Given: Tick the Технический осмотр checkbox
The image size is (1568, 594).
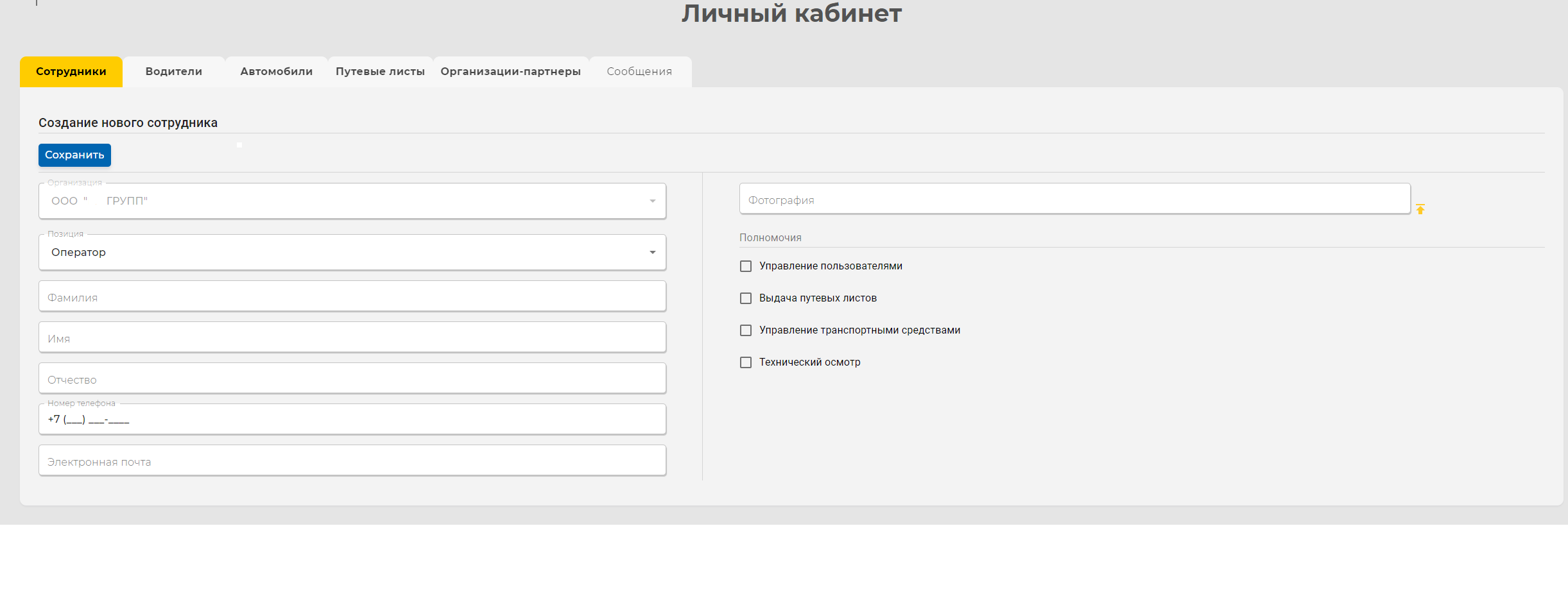Looking at the screenshot, I should pyautogui.click(x=746, y=362).
